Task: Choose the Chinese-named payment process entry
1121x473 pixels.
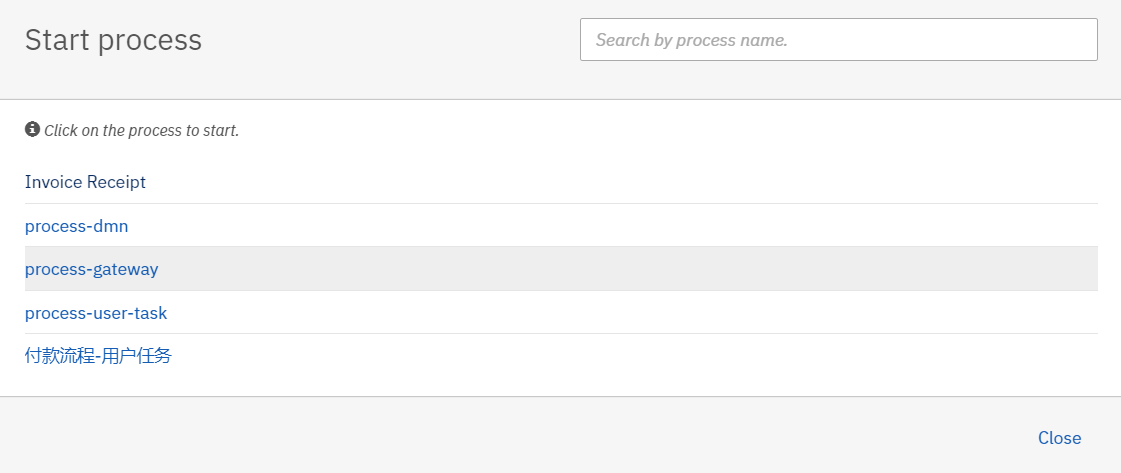Action: click(98, 356)
